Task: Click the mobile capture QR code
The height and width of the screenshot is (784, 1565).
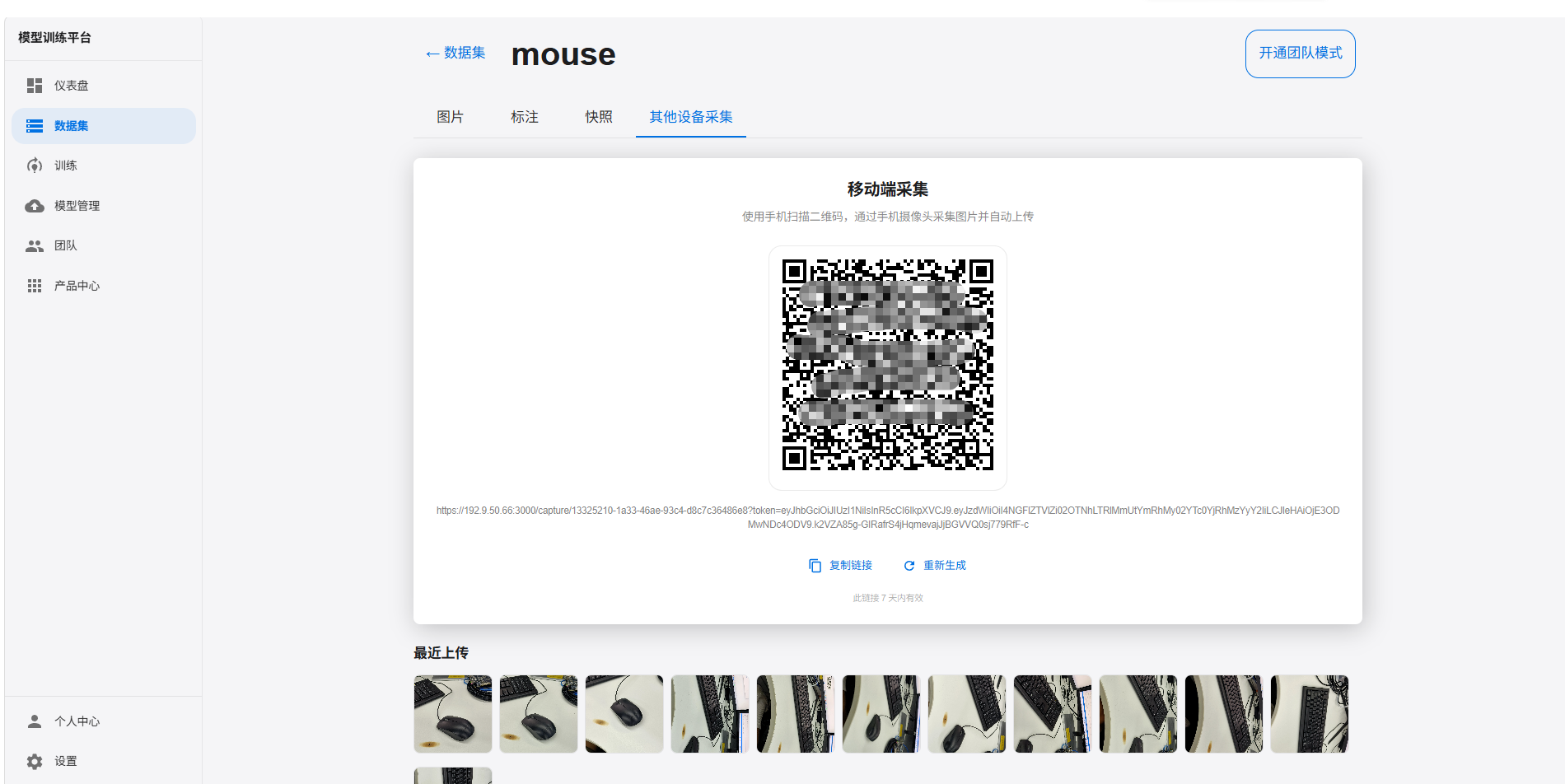Action: click(x=888, y=365)
